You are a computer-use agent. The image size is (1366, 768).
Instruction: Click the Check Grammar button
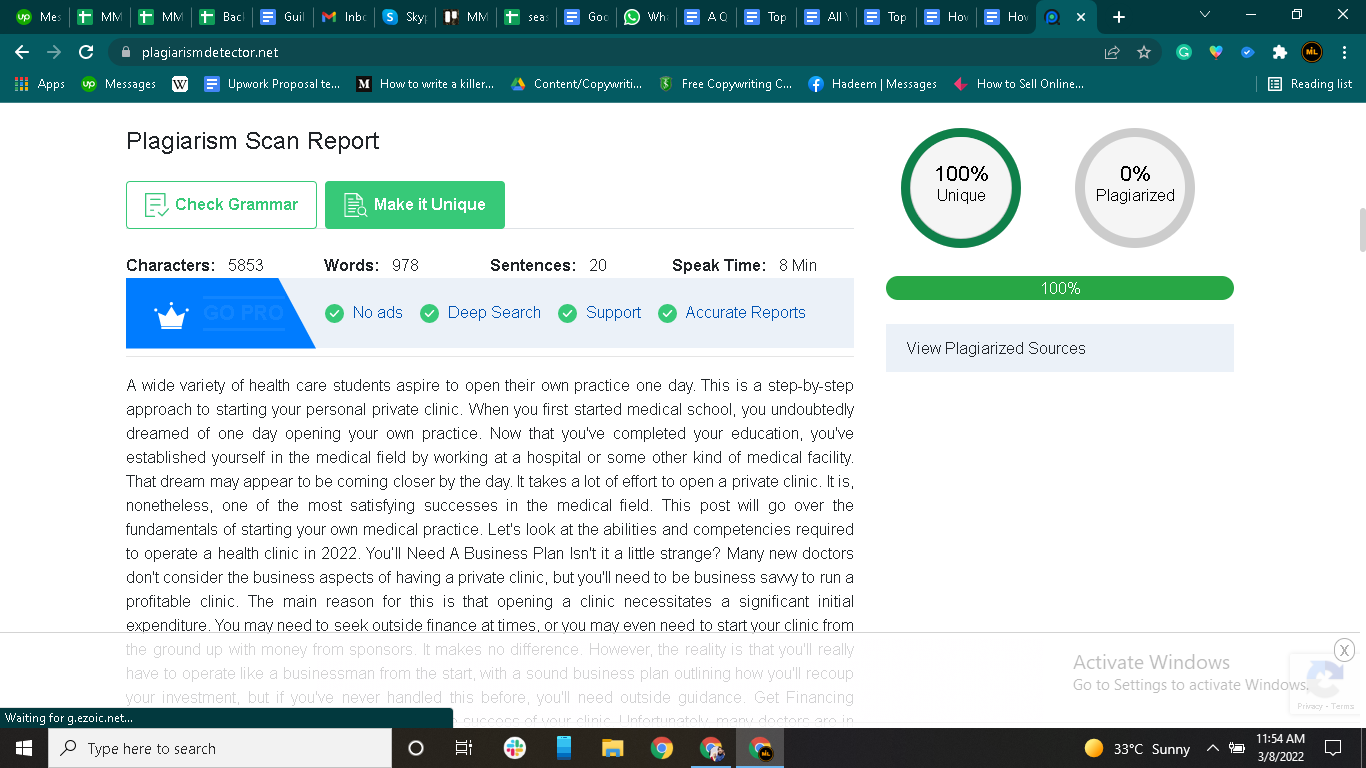(221, 205)
